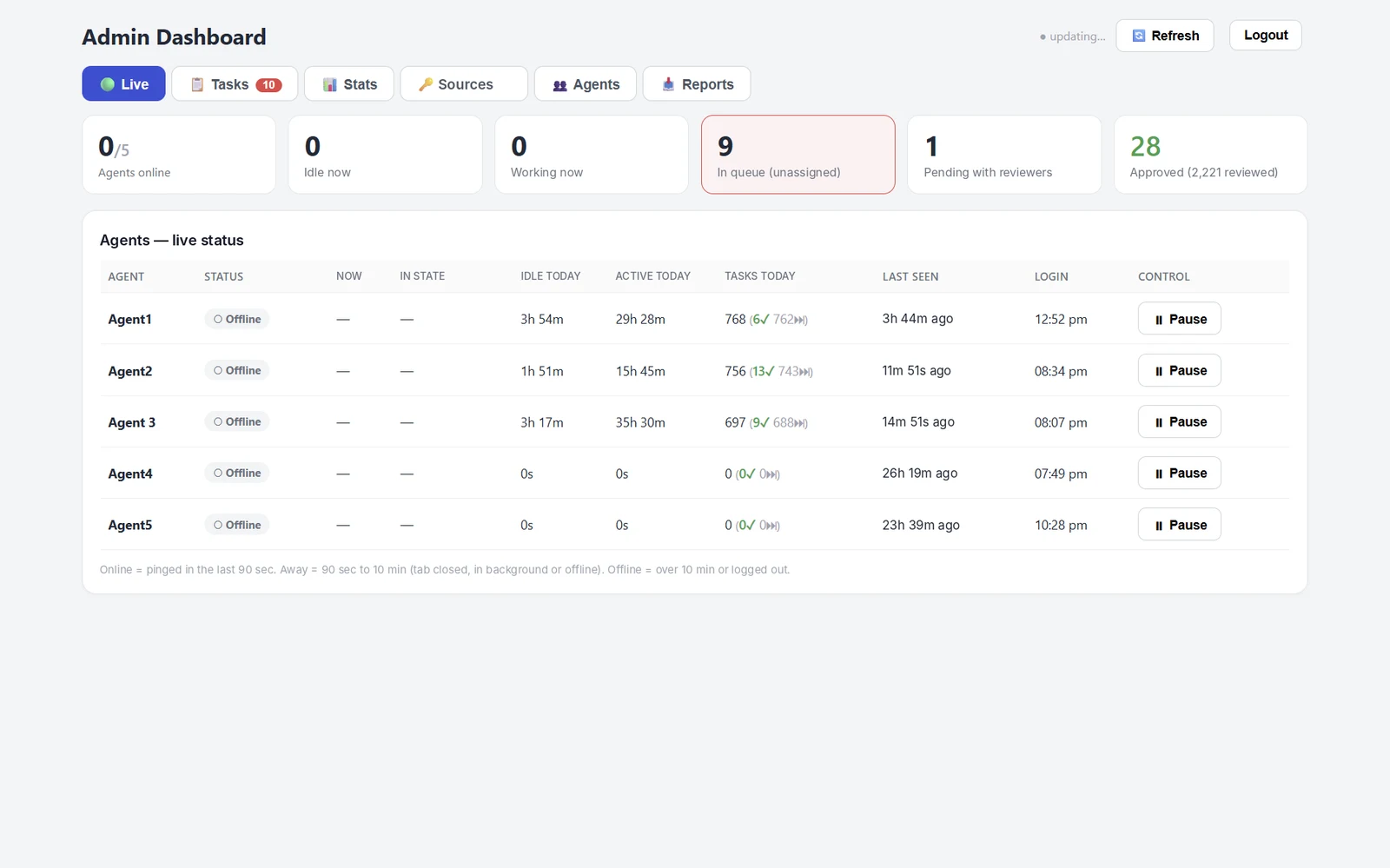Click Agent5 Offline status badge
The image size is (1390, 868).
[x=237, y=525]
